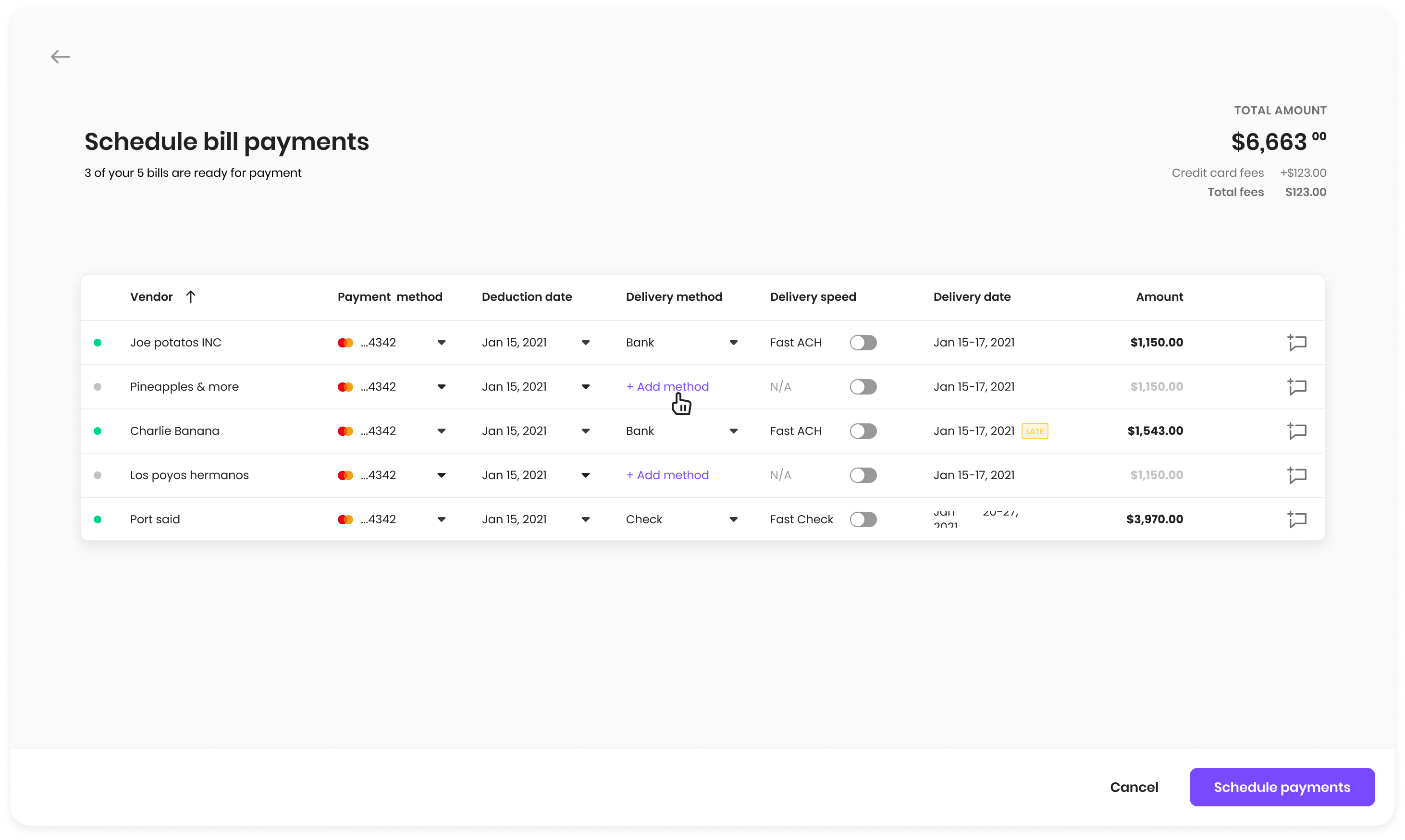Add note to Los poyos hermanos bill

pyautogui.click(x=1296, y=475)
